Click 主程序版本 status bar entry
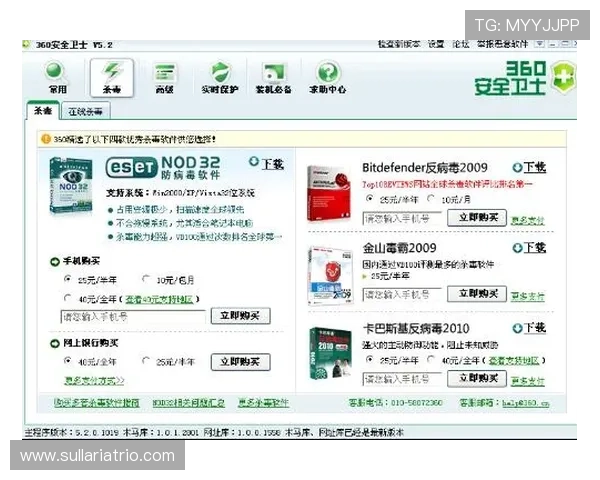The width and height of the screenshot is (600, 480). (x=72, y=433)
